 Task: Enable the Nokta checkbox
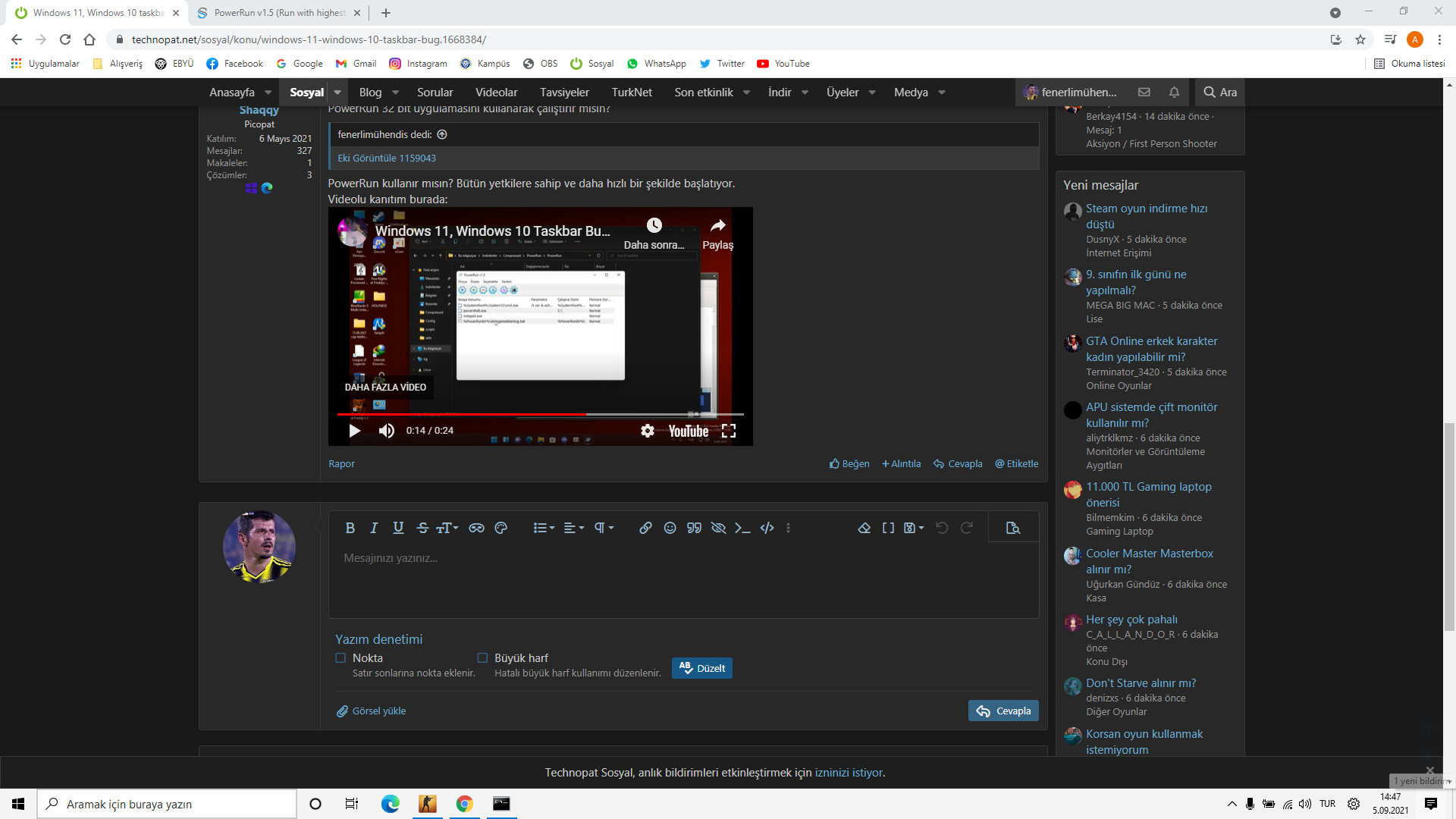tap(340, 658)
